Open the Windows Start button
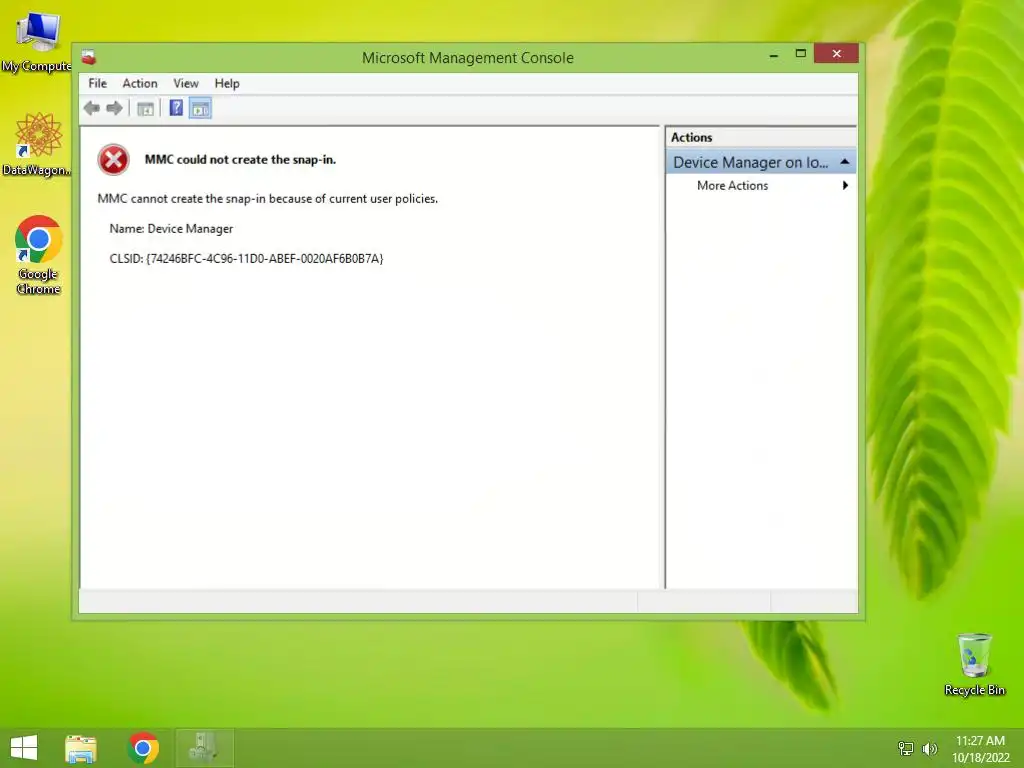This screenshot has width=1024, height=768. pos(24,748)
